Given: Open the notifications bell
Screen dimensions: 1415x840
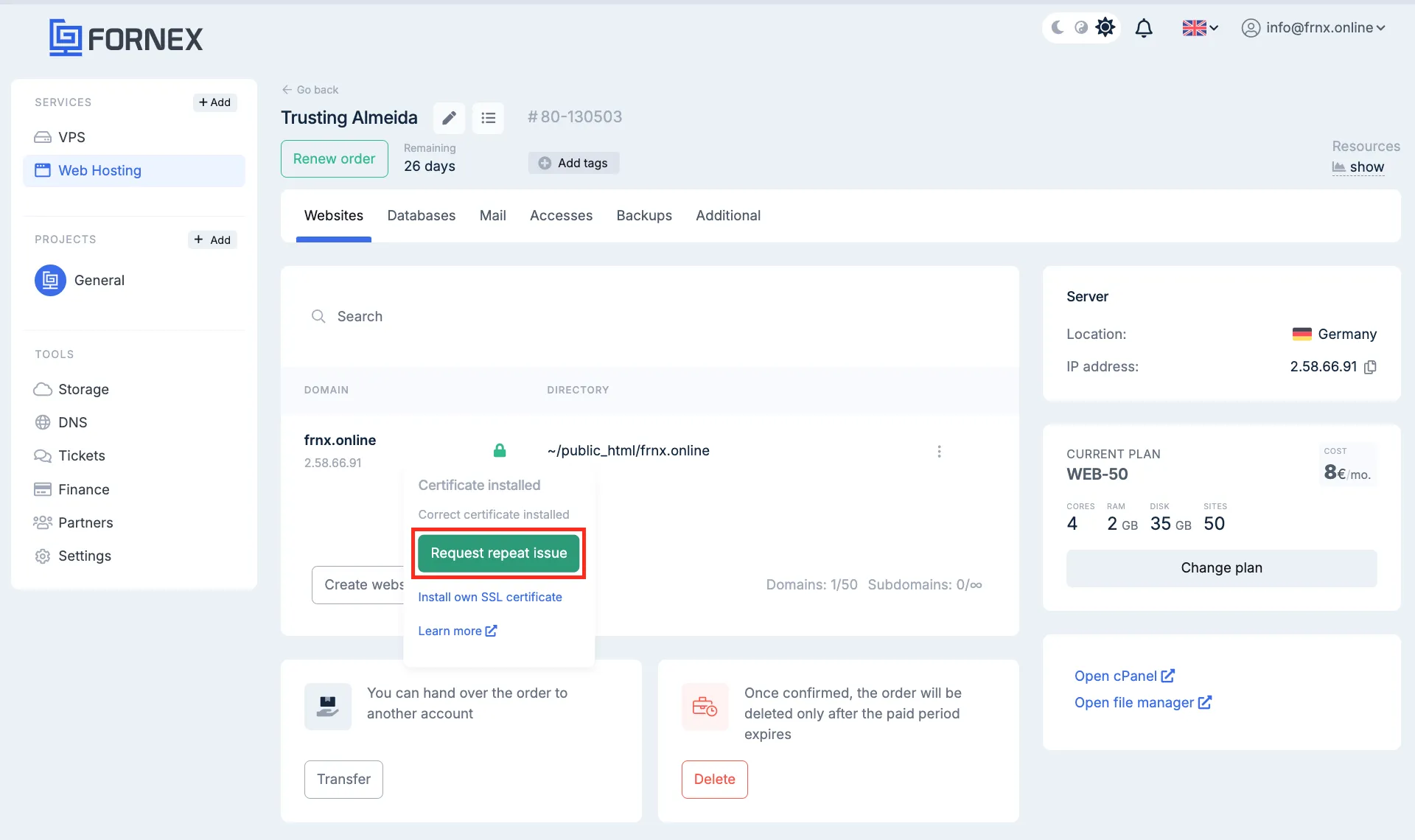Looking at the screenshot, I should (1144, 28).
